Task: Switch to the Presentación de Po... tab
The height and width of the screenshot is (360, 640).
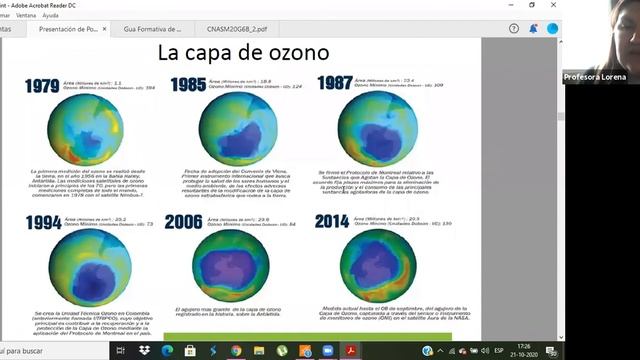Action: 68,29
